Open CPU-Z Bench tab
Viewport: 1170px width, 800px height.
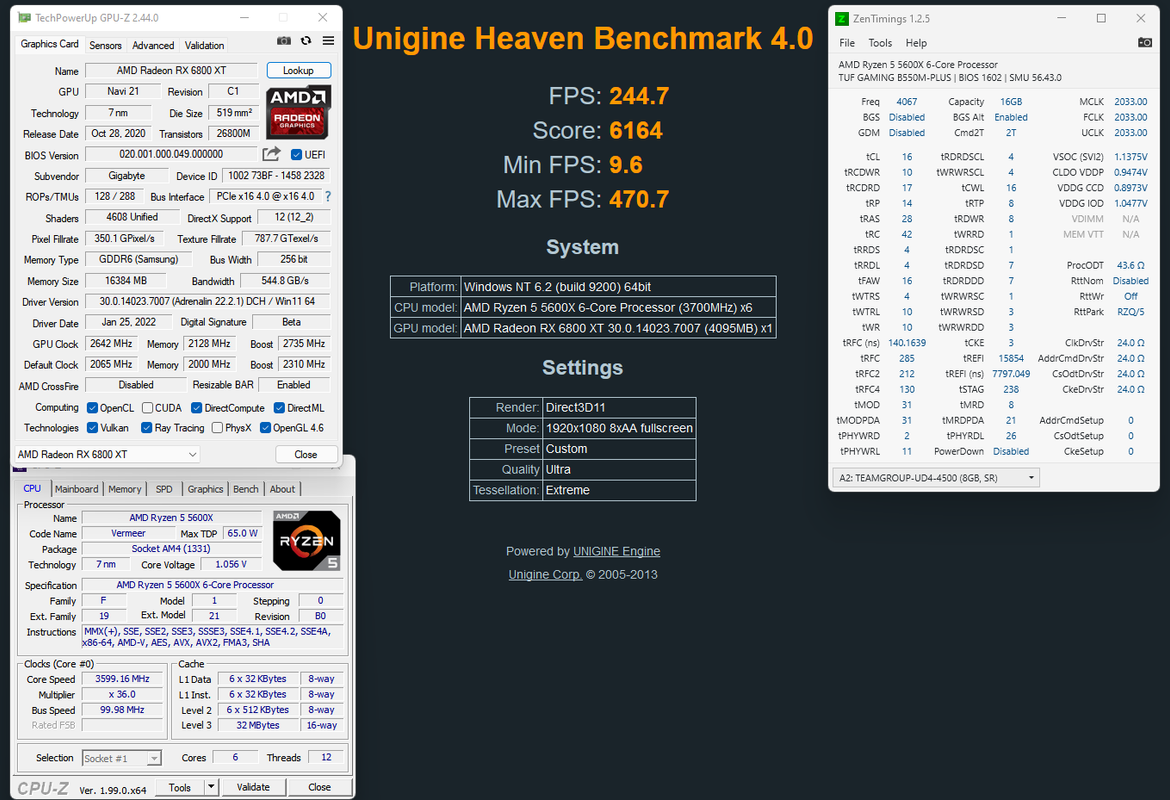pyautogui.click(x=245, y=489)
